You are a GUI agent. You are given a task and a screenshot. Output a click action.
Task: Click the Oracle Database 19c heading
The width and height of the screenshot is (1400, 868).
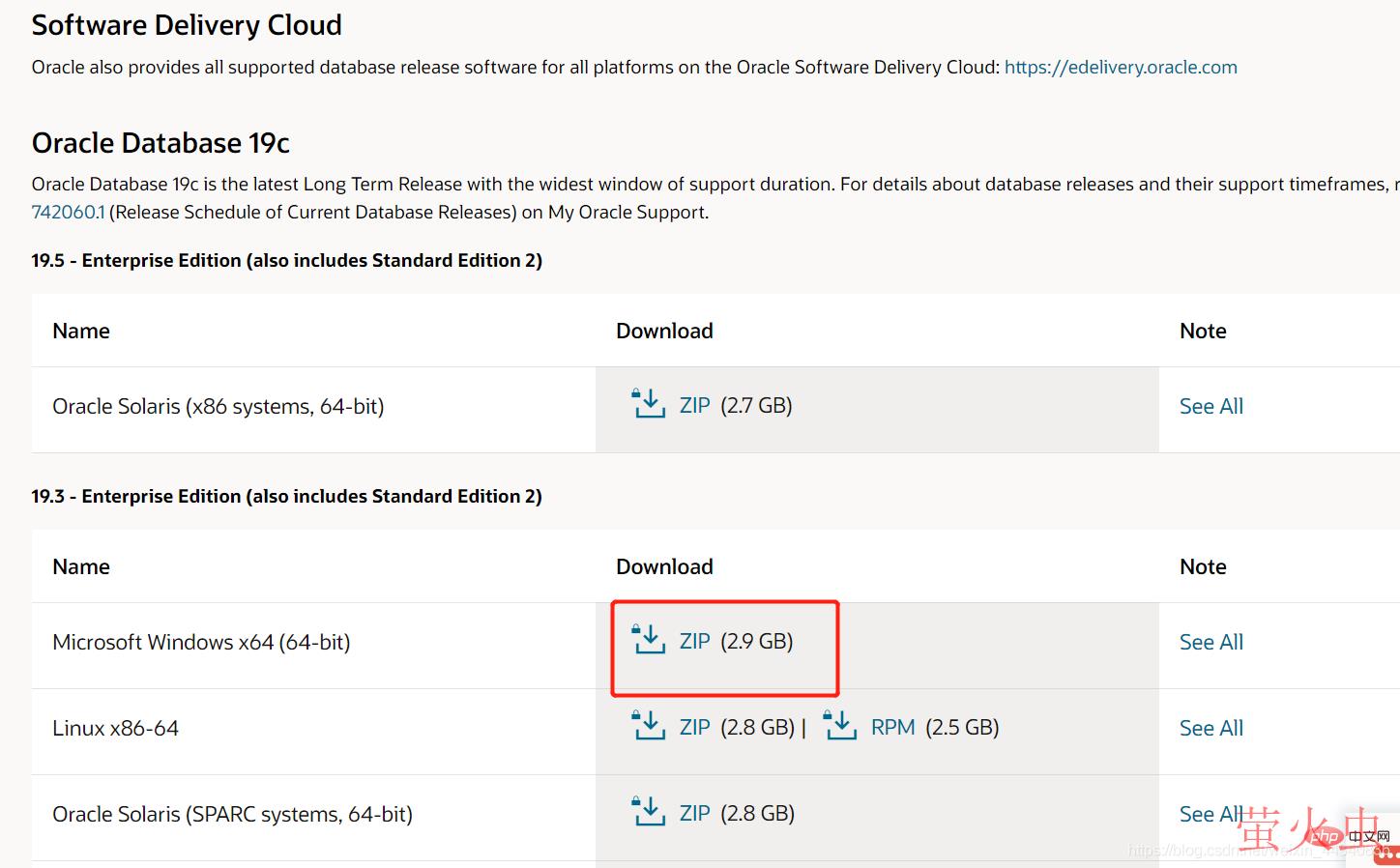tap(160, 143)
